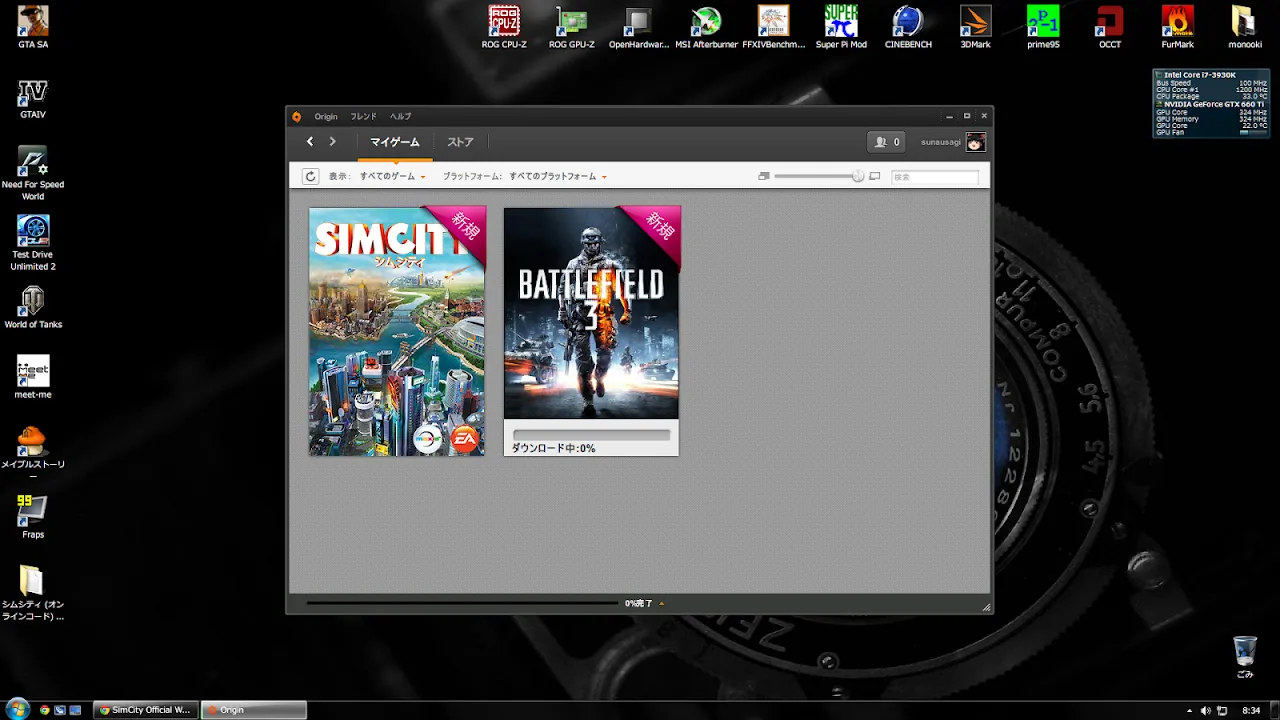This screenshot has width=1280, height=720.
Task: Open the friends list counter icon
Action: [x=886, y=142]
